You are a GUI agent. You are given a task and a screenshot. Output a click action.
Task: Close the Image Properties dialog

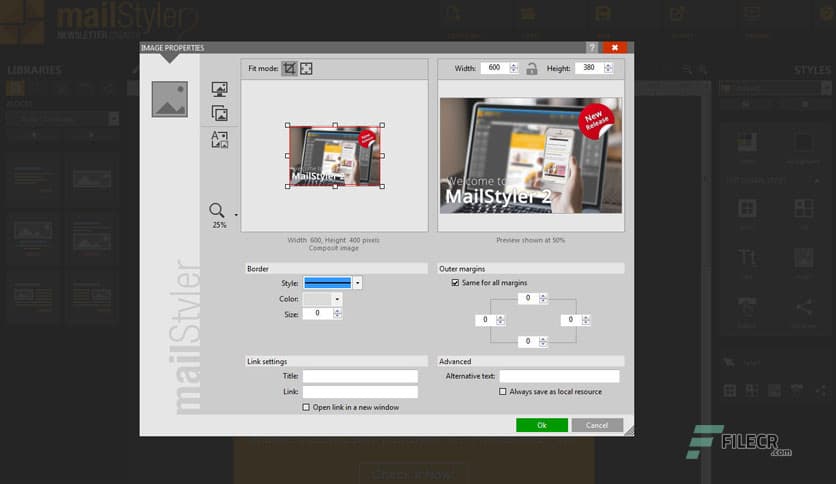[615, 47]
